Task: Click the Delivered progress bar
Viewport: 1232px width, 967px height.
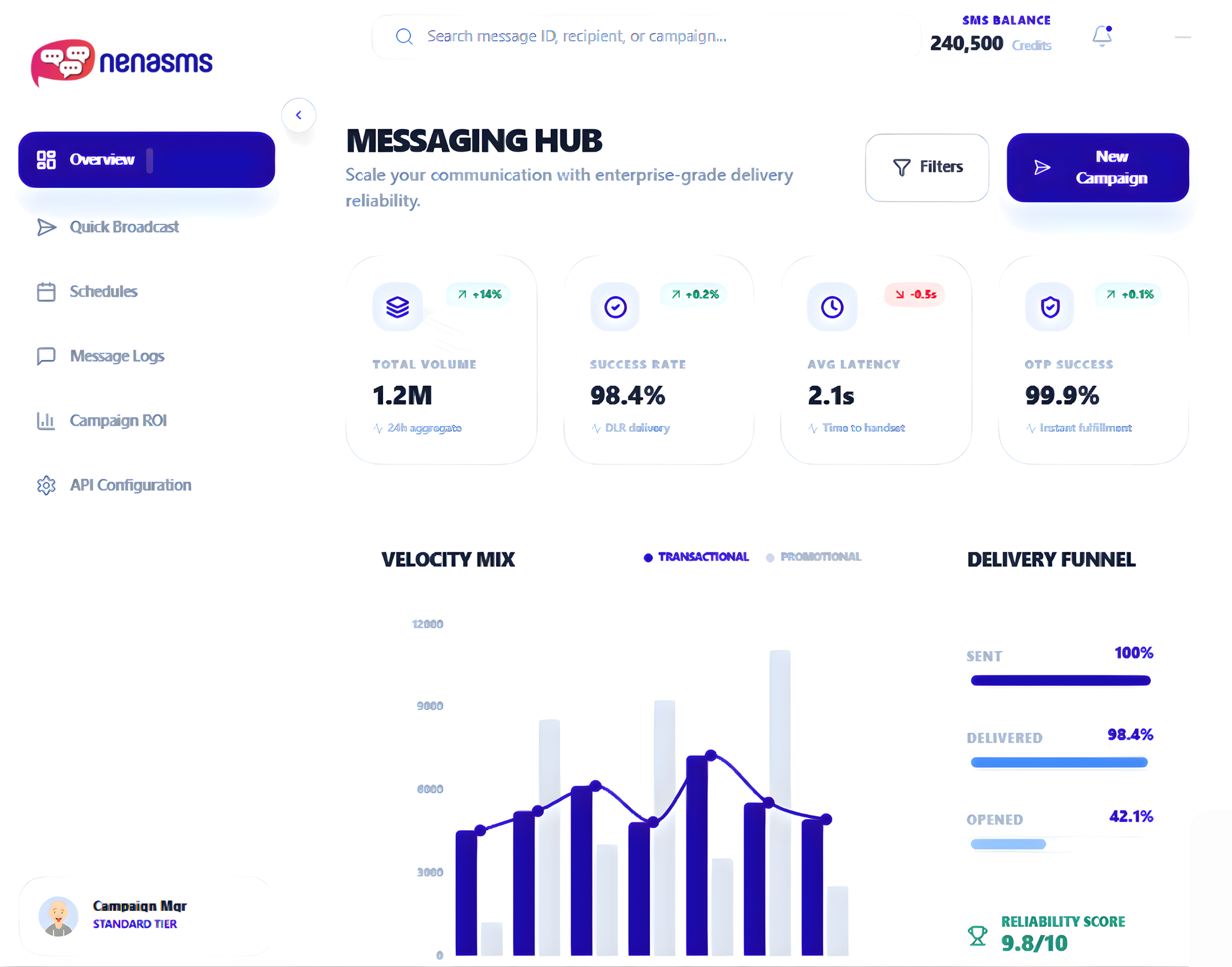Action: [1059, 762]
